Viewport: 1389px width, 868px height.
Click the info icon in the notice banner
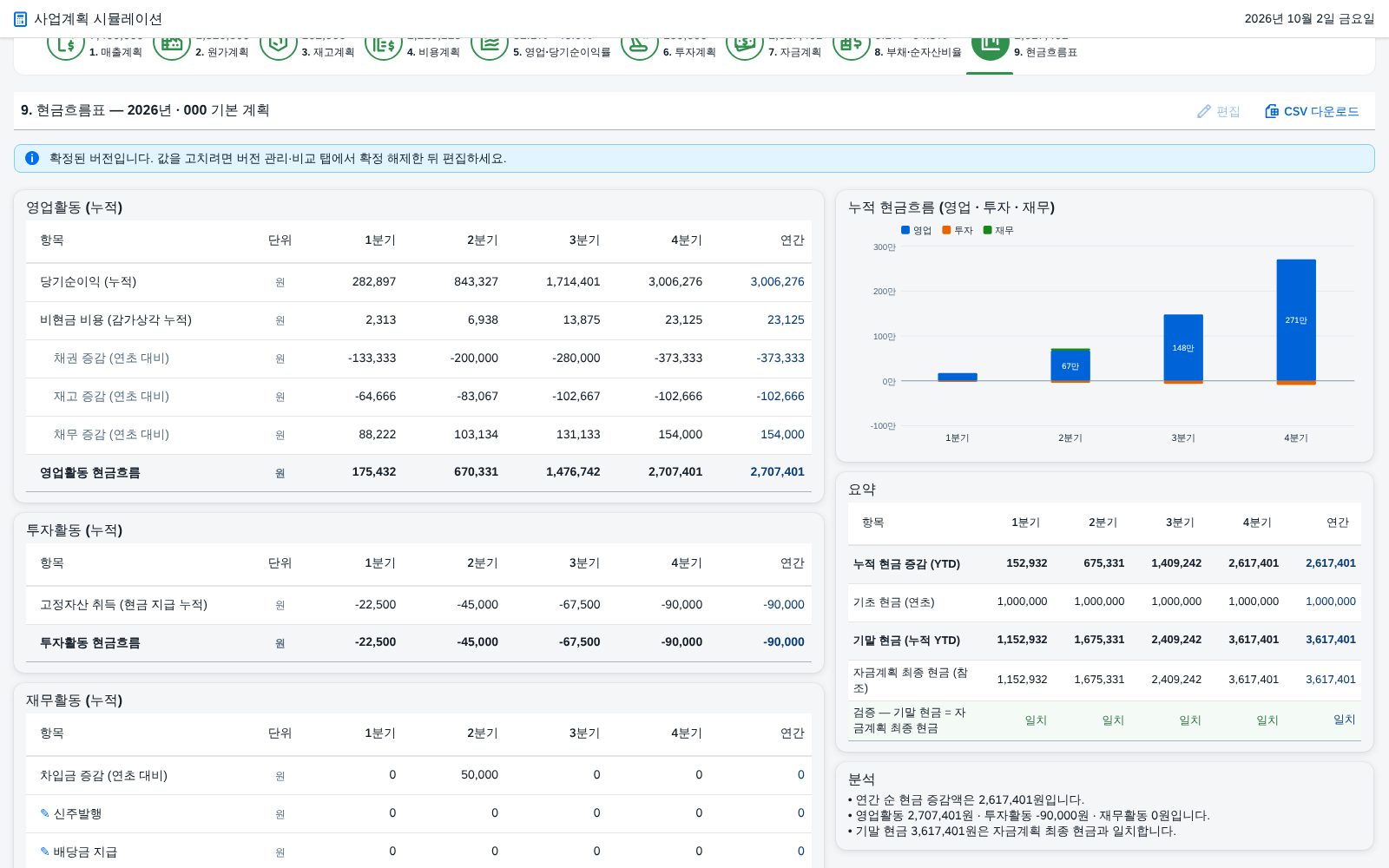pos(32,158)
